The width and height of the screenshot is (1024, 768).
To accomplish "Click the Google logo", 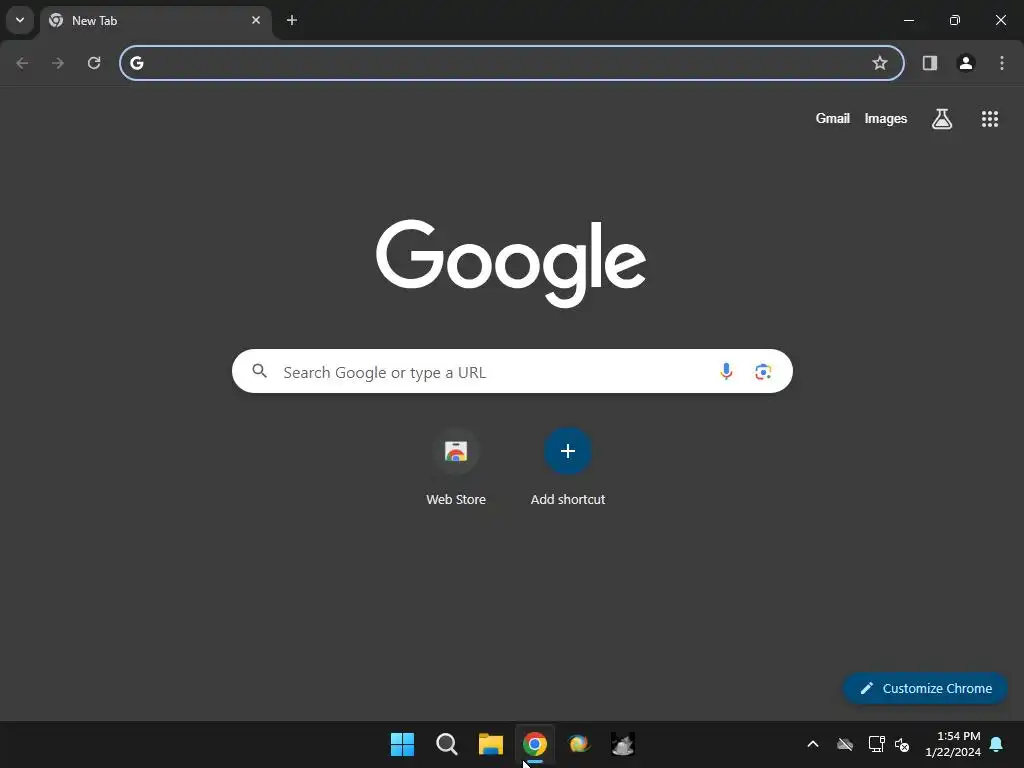I will pyautogui.click(x=511, y=263).
